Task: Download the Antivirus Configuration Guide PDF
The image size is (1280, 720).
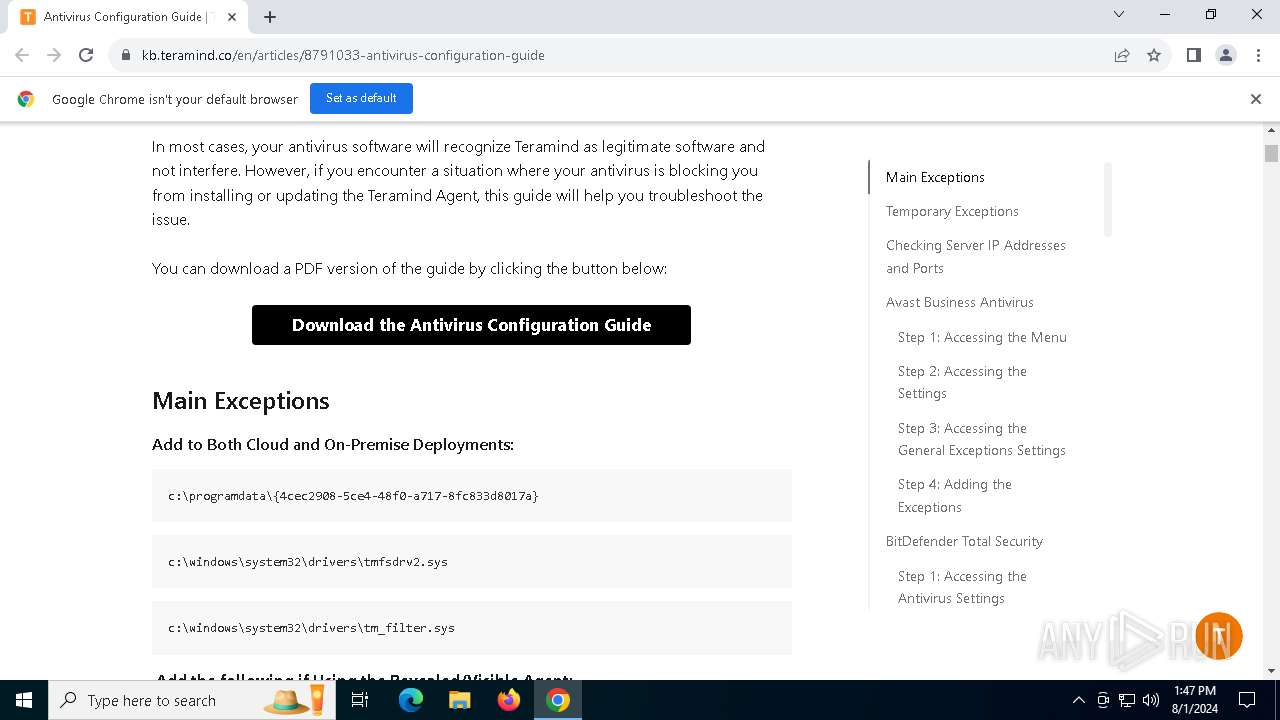Action: pyautogui.click(x=471, y=325)
